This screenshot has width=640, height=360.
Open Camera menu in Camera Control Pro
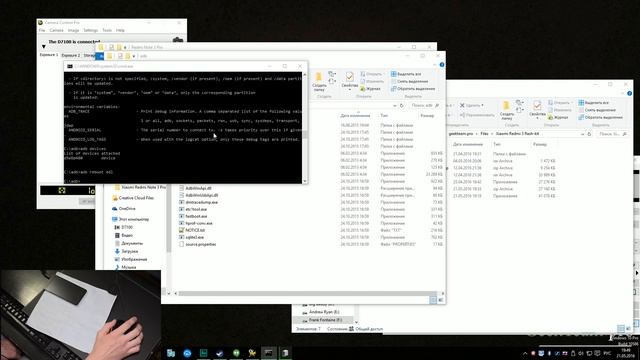[x=56, y=30]
